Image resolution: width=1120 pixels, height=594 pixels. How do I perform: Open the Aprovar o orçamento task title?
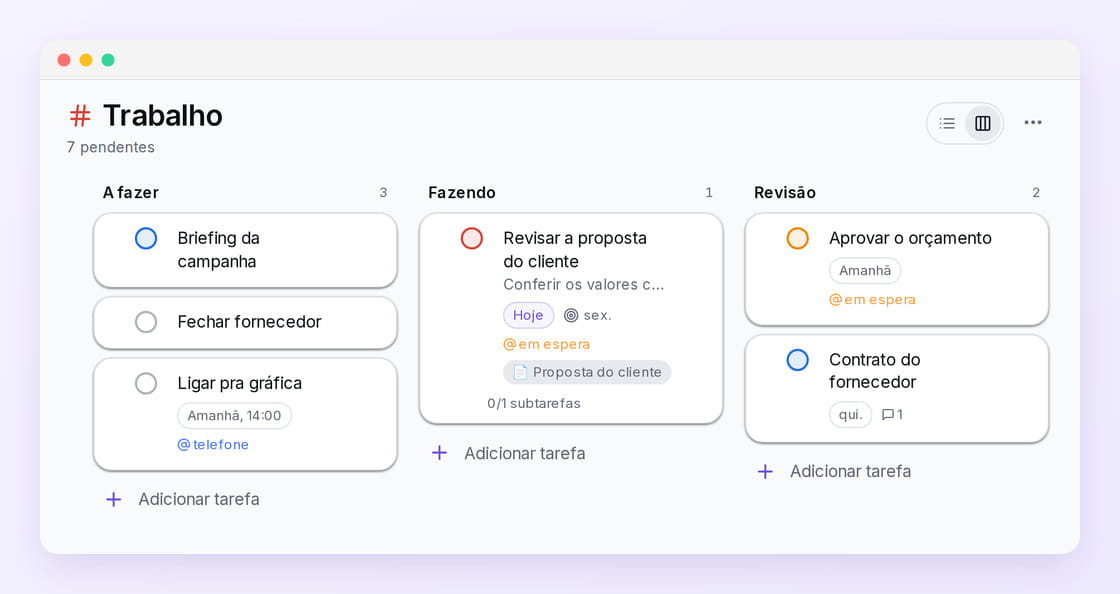click(x=910, y=238)
